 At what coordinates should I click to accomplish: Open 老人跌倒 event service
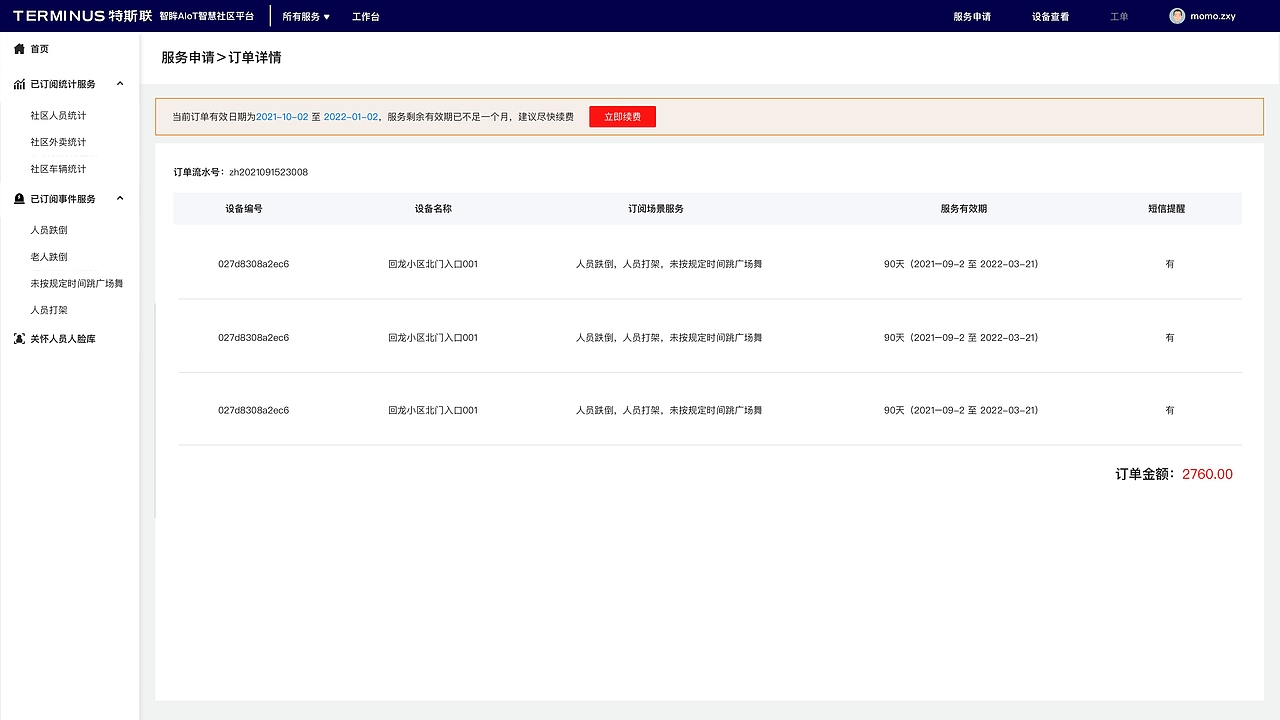[x=49, y=257]
